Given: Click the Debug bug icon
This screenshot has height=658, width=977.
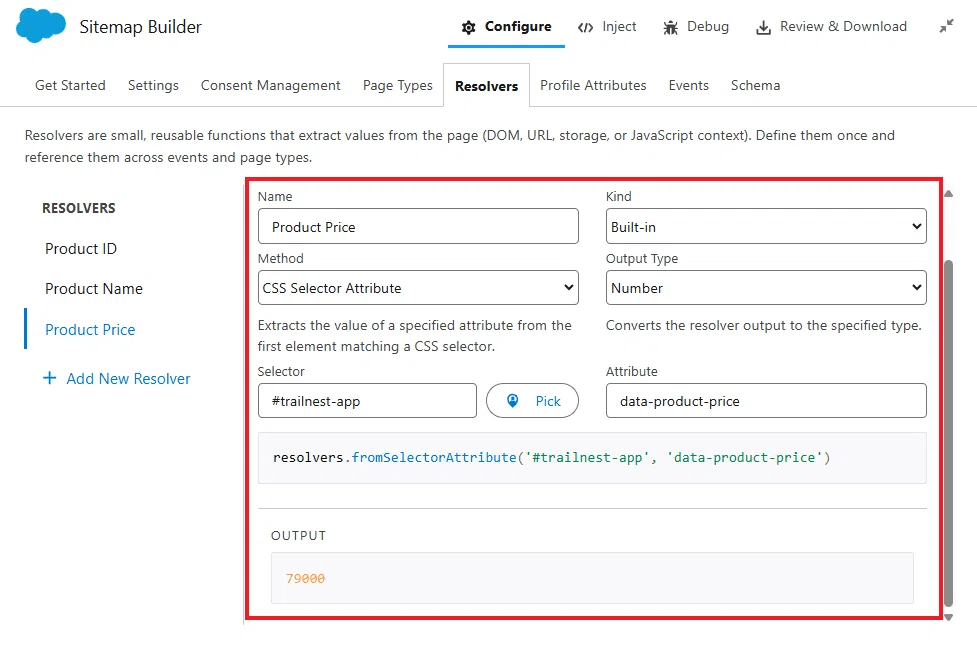Looking at the screenshot, I should coord(670,27).
